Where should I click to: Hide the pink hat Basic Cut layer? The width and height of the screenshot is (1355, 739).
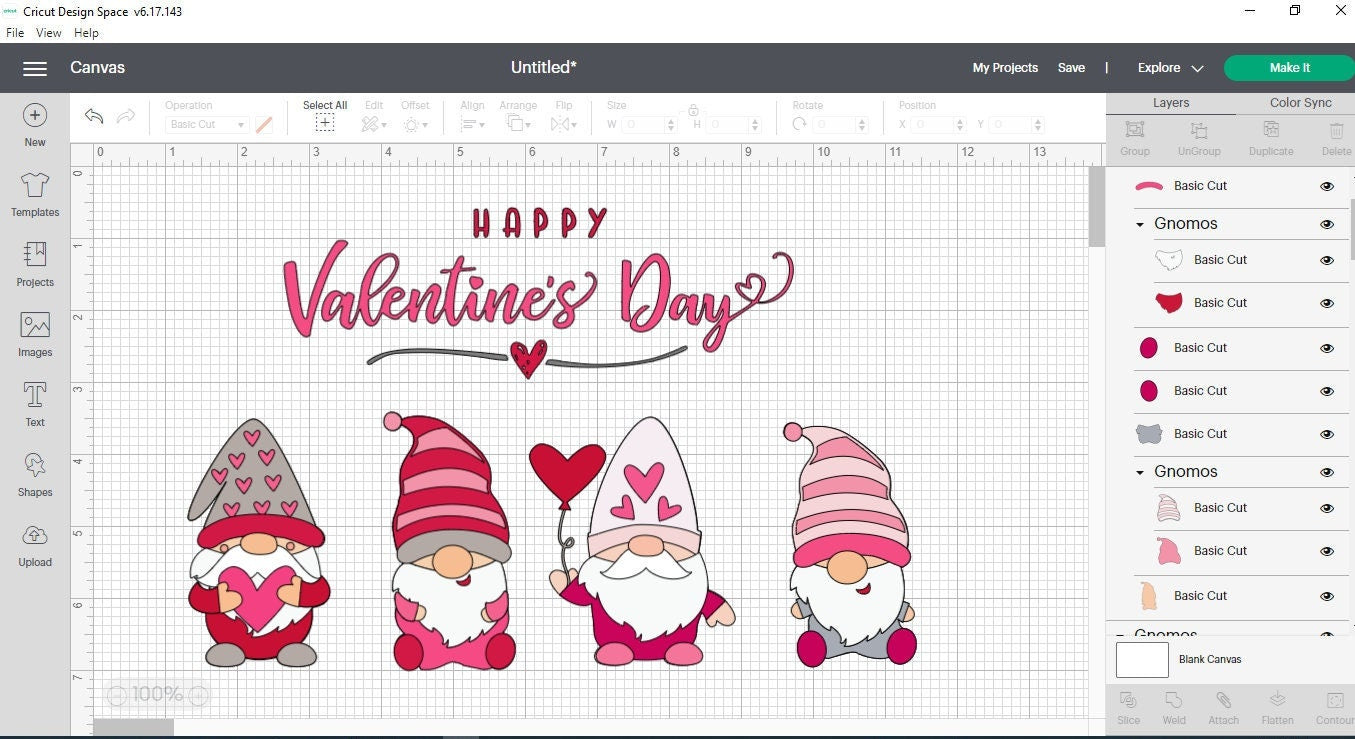click(x=1327, y=551)
